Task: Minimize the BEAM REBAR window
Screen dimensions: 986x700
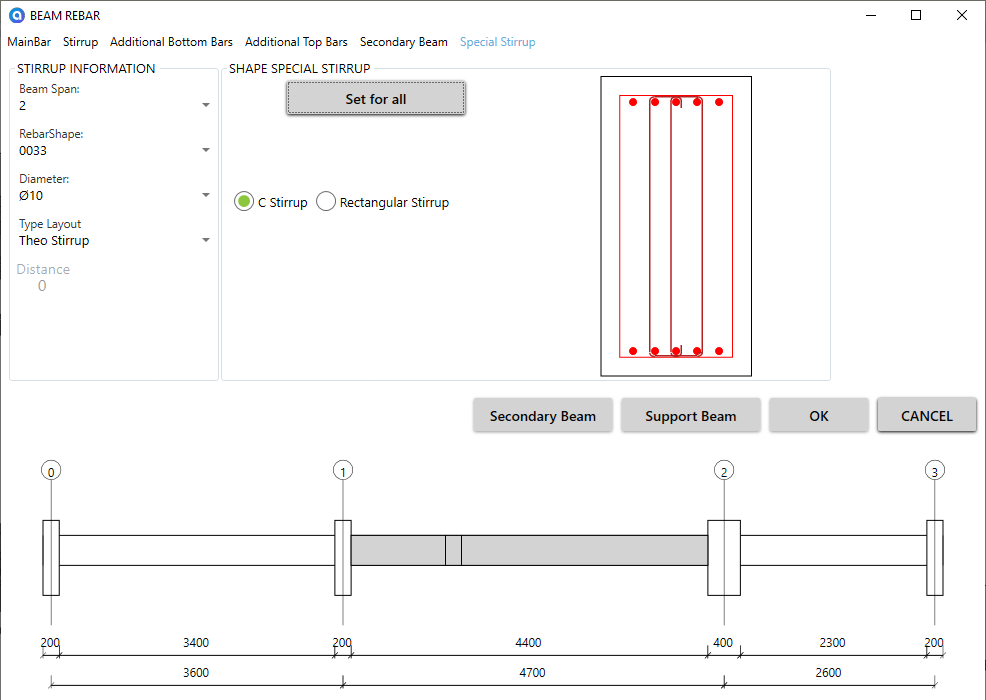Action: pos(871,15)
